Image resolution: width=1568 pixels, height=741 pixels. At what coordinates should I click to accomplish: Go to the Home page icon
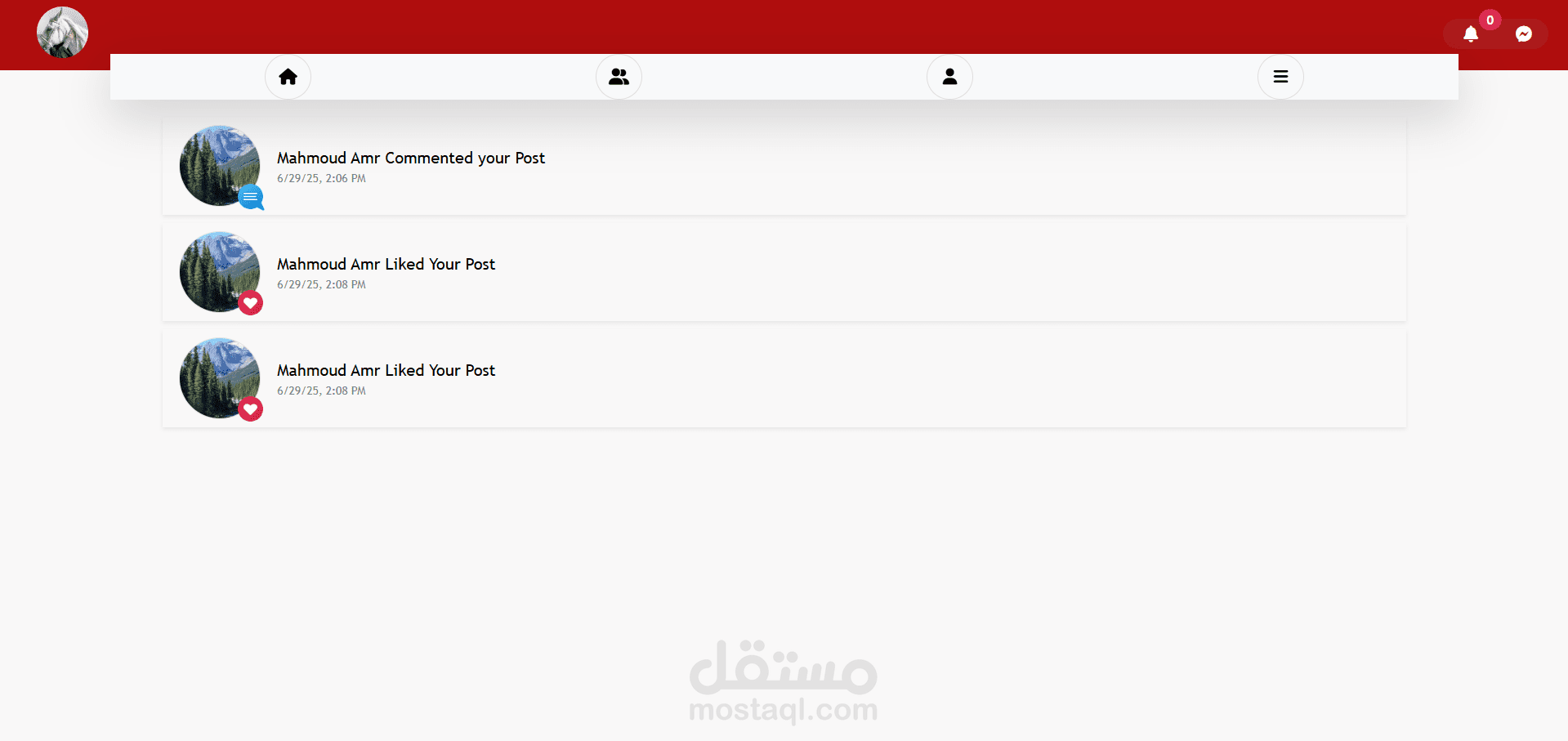tap(288, 77)
